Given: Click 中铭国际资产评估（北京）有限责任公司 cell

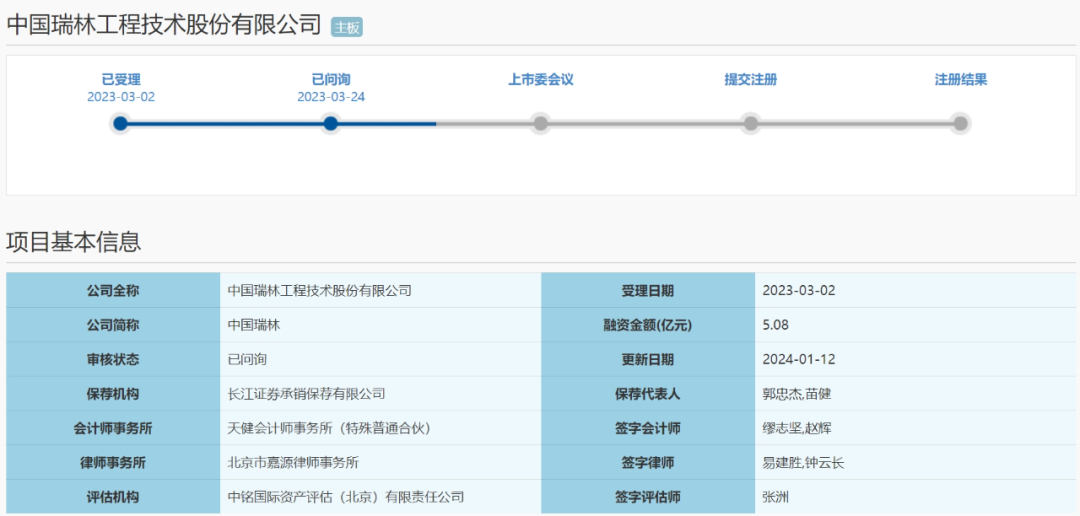Looking at the screenshot, I should 380,497.
